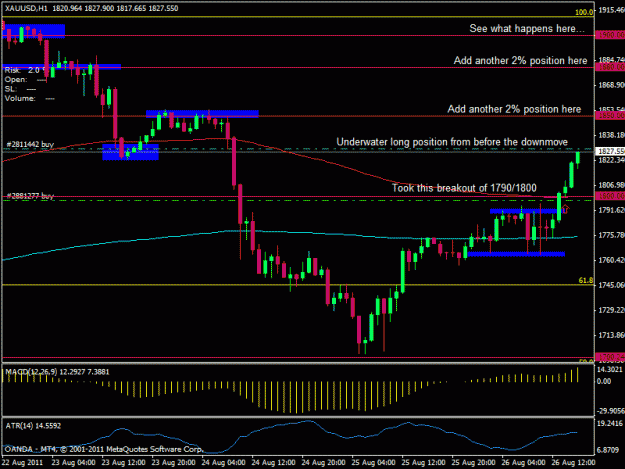Screen dimensions: 625x469
Task: Click the '23 Aug 12:00' time label
Action: (x=123, y=463)
